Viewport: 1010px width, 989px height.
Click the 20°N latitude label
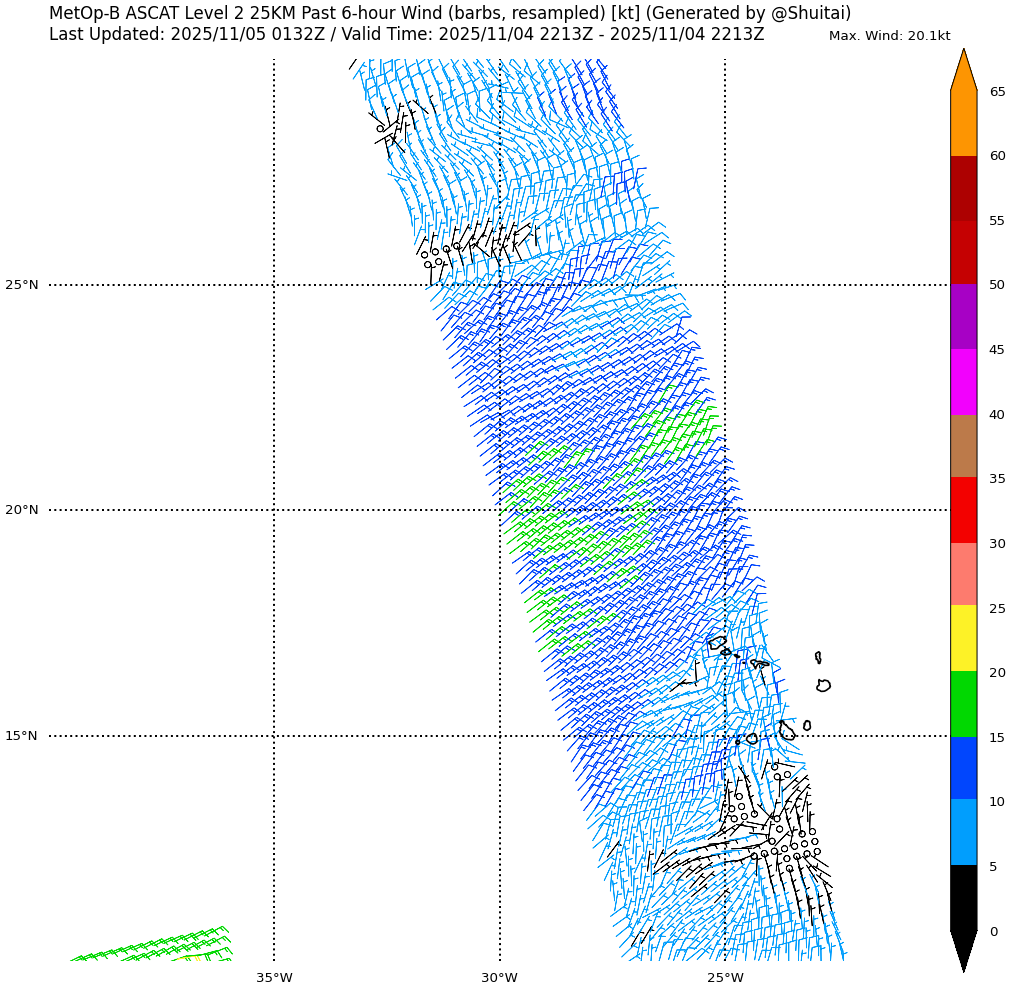(x=22, y=510)
